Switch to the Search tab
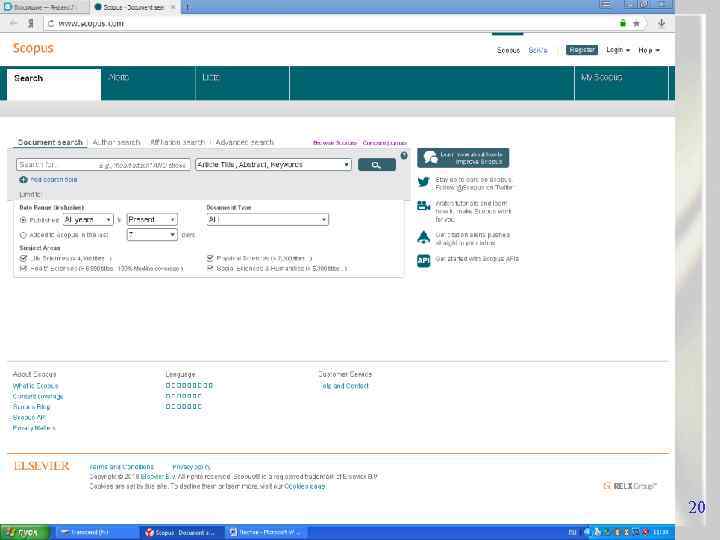 pos(54,84)
